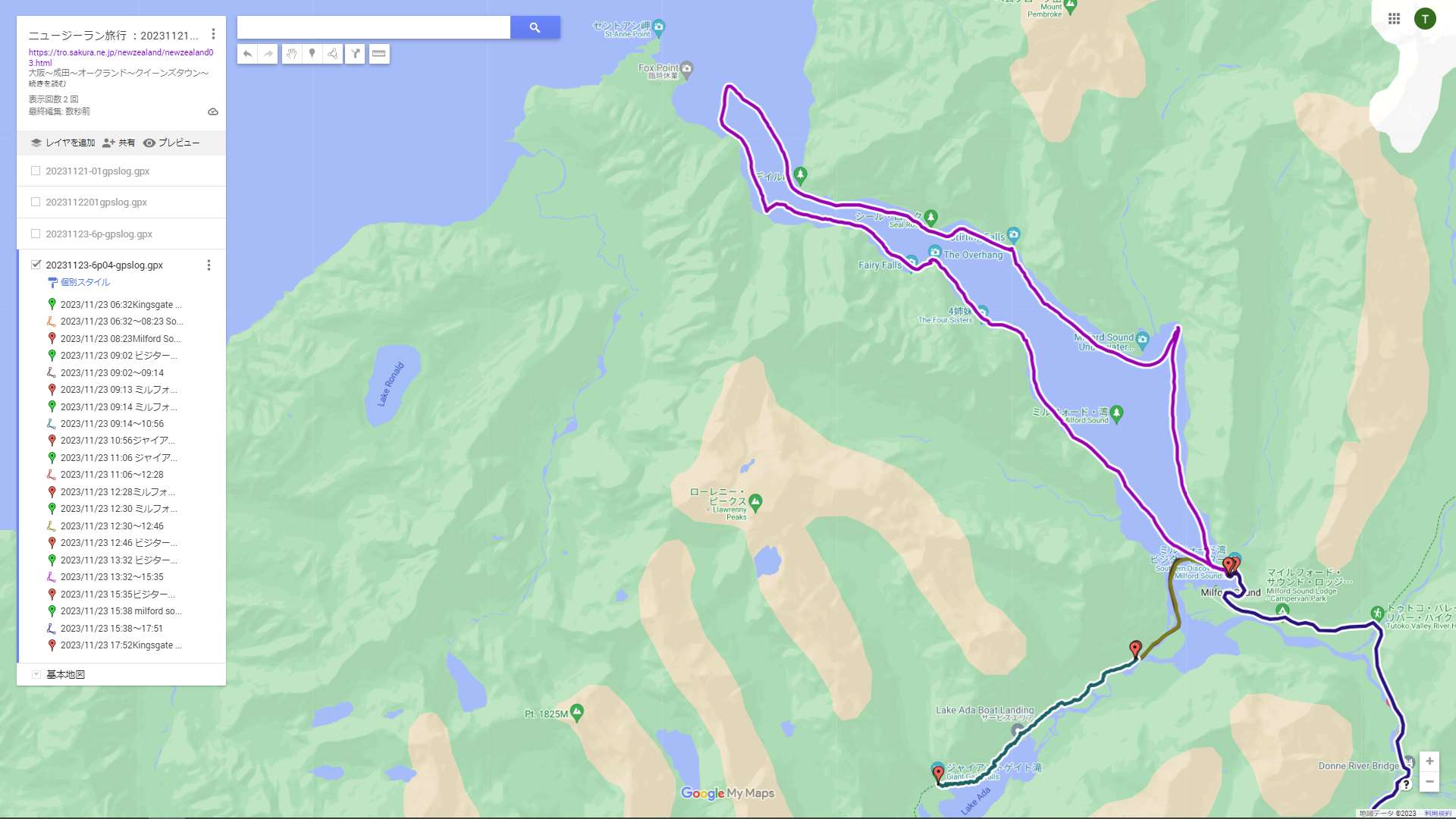Image resolution: width=1456 pixels, height=819 pixels.
Task: Enable the 20231121-01gpslog.gpx layer checkbox
Action: coord(36,171)
